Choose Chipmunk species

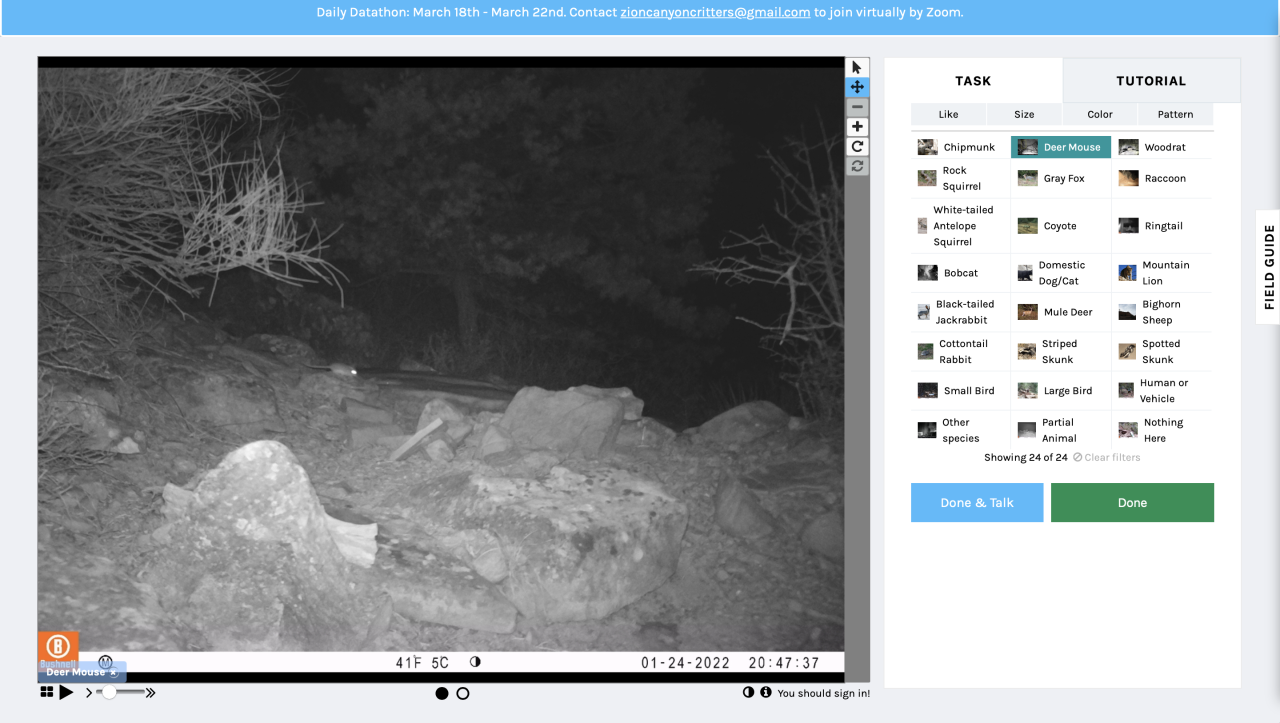960,147
